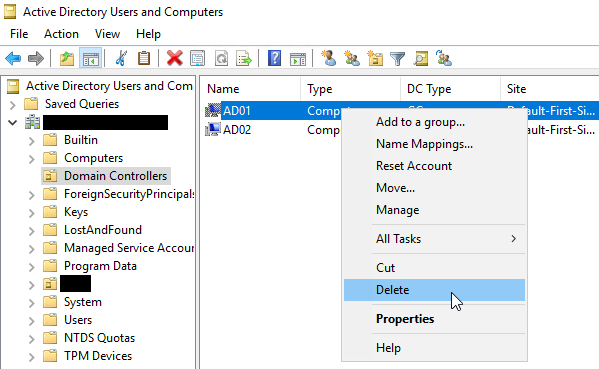Image resolution: width=599 pixels, height=369 pixels.
Task: Click the Show/Hide Action Pane icon
Action: 298,59
